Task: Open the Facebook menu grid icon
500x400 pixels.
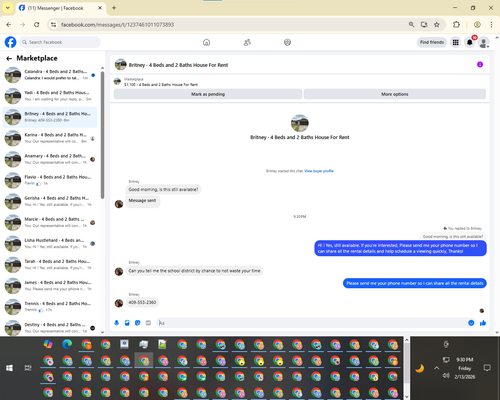Action: click(455, 42)
